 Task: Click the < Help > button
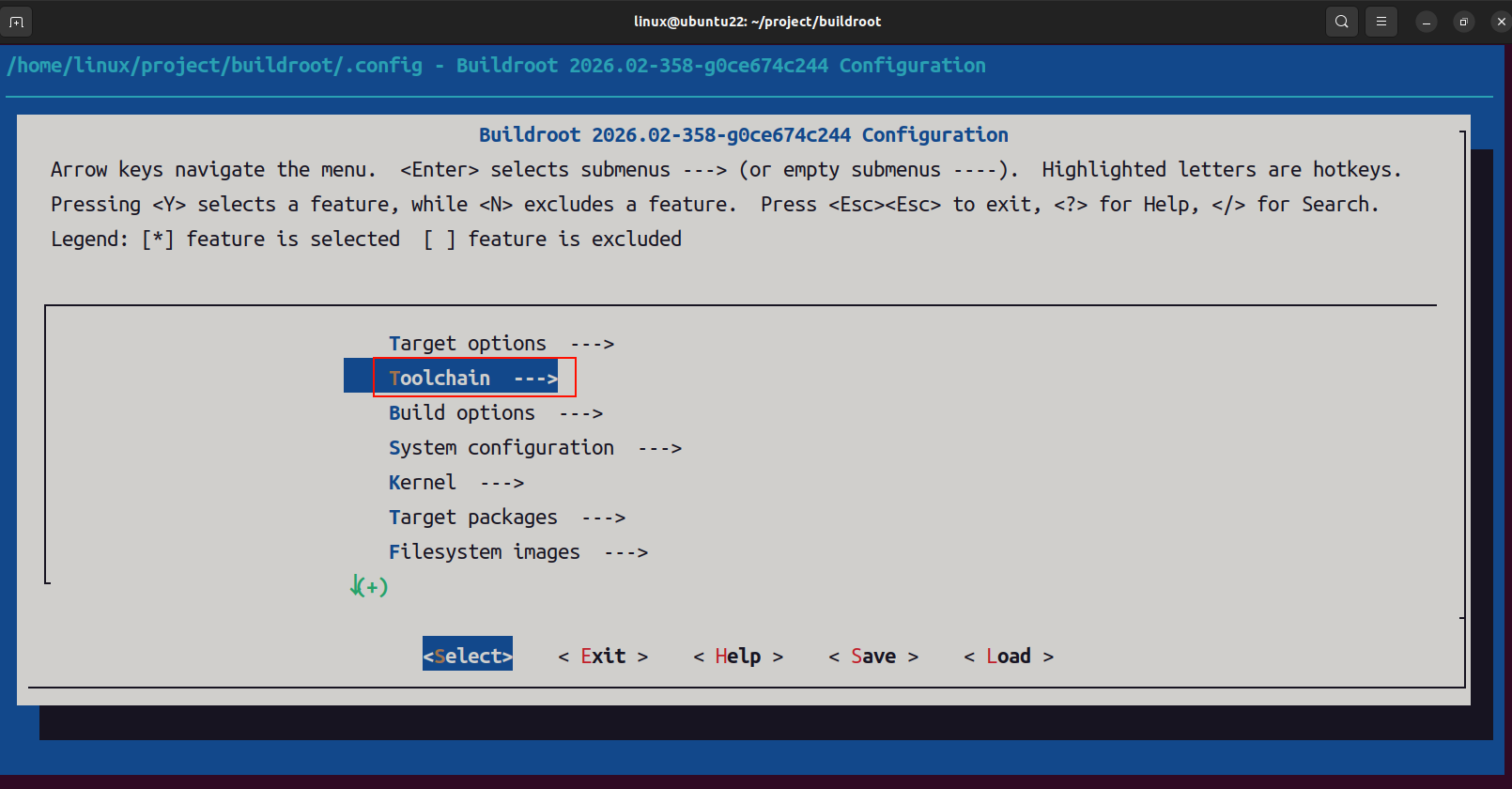click(738, 656)
